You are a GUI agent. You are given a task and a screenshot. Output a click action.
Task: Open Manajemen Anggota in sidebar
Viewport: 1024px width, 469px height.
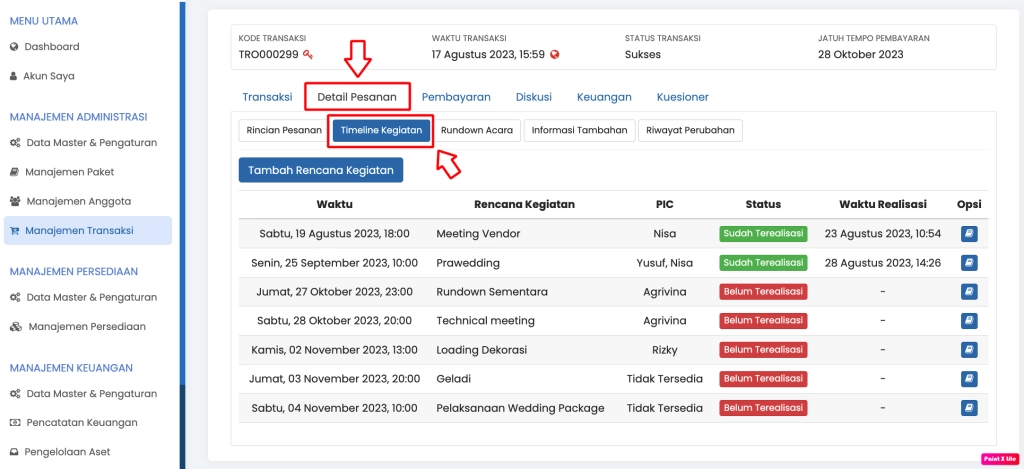pyautogui.click(x=77, y=201)
